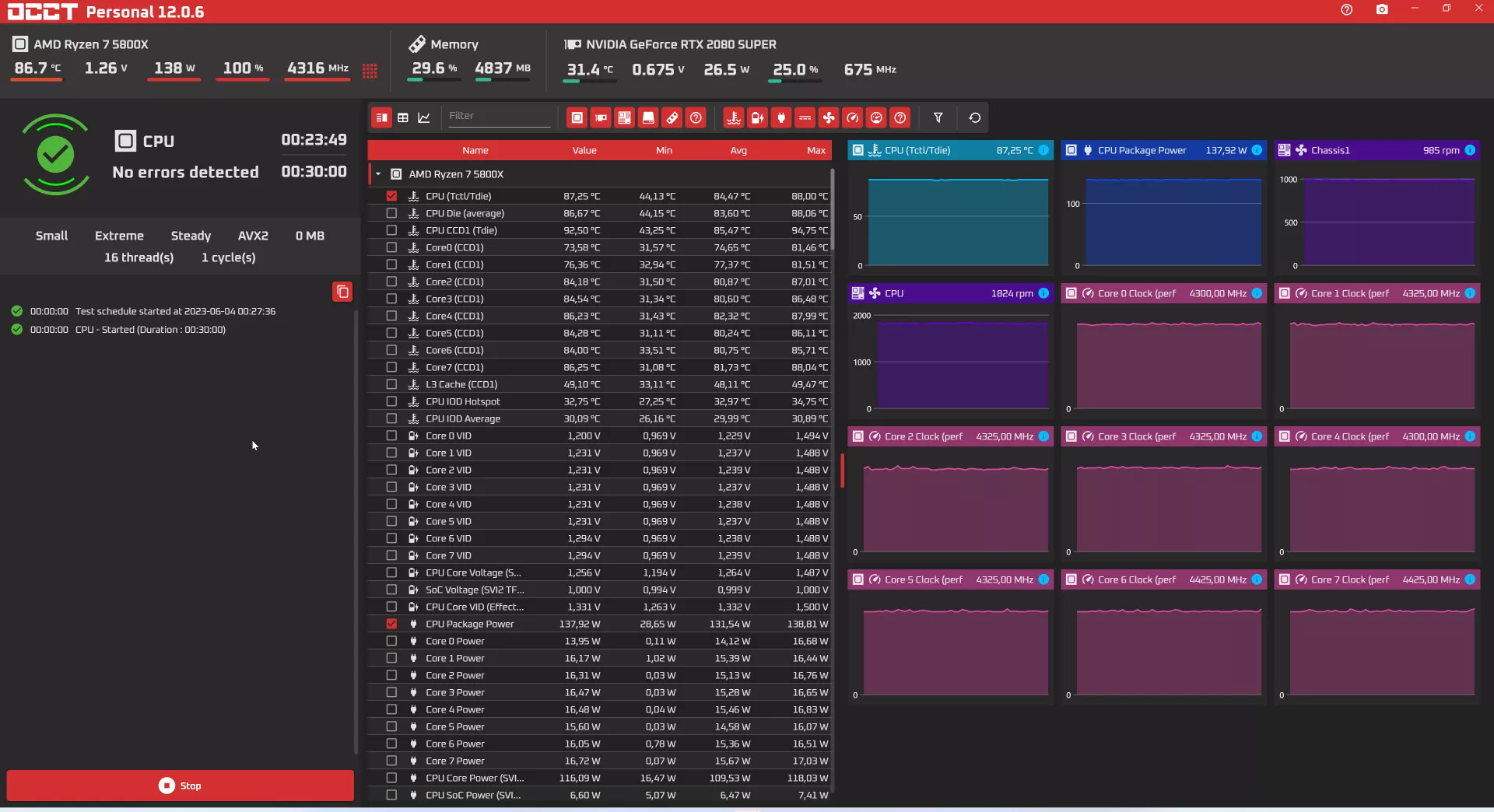The width and height of the screenshot is (1494, 812).
Task: Click the reset min/max values icon
Action: pos(974,118)
